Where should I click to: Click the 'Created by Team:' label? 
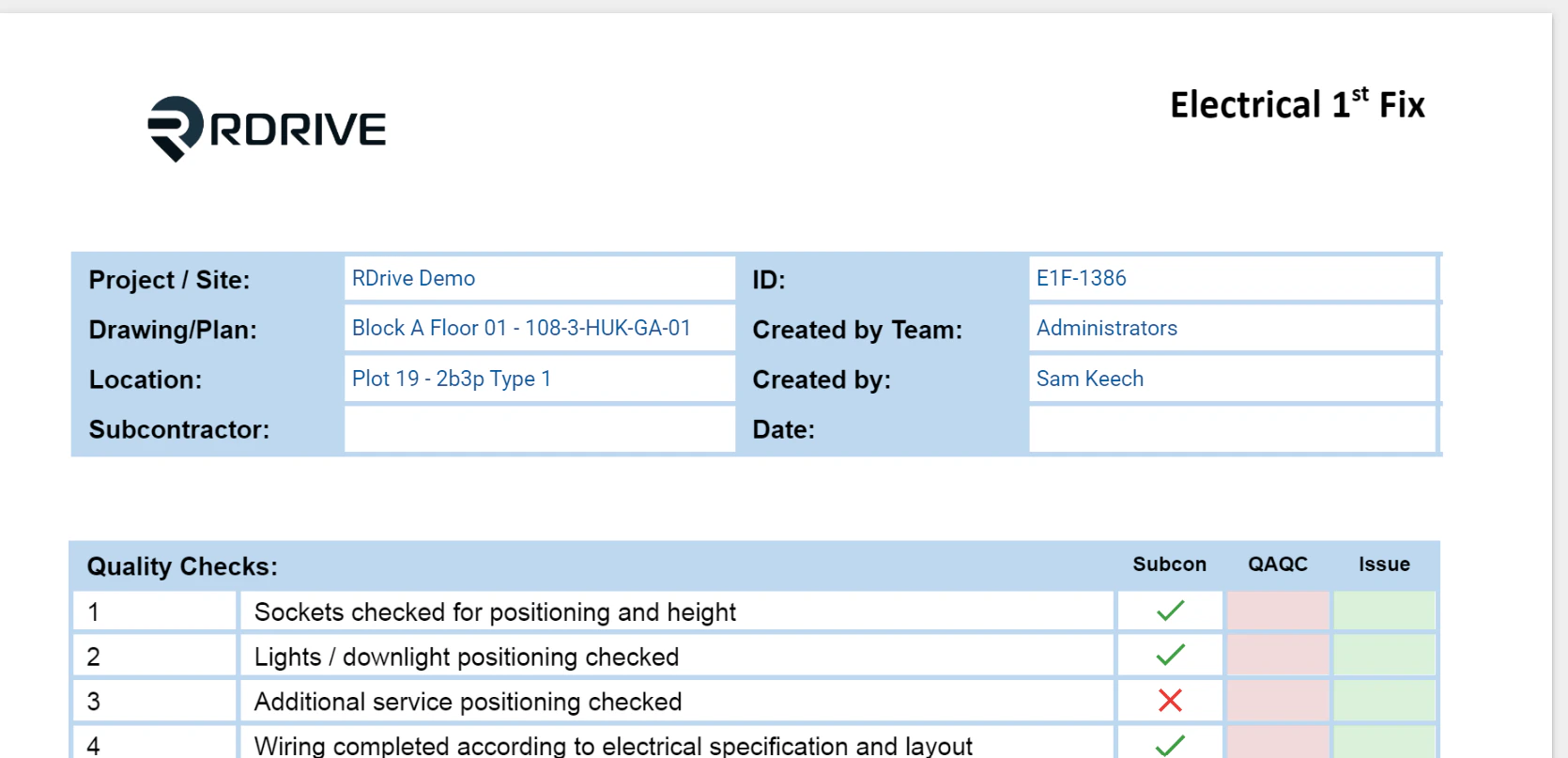point(857,330)
